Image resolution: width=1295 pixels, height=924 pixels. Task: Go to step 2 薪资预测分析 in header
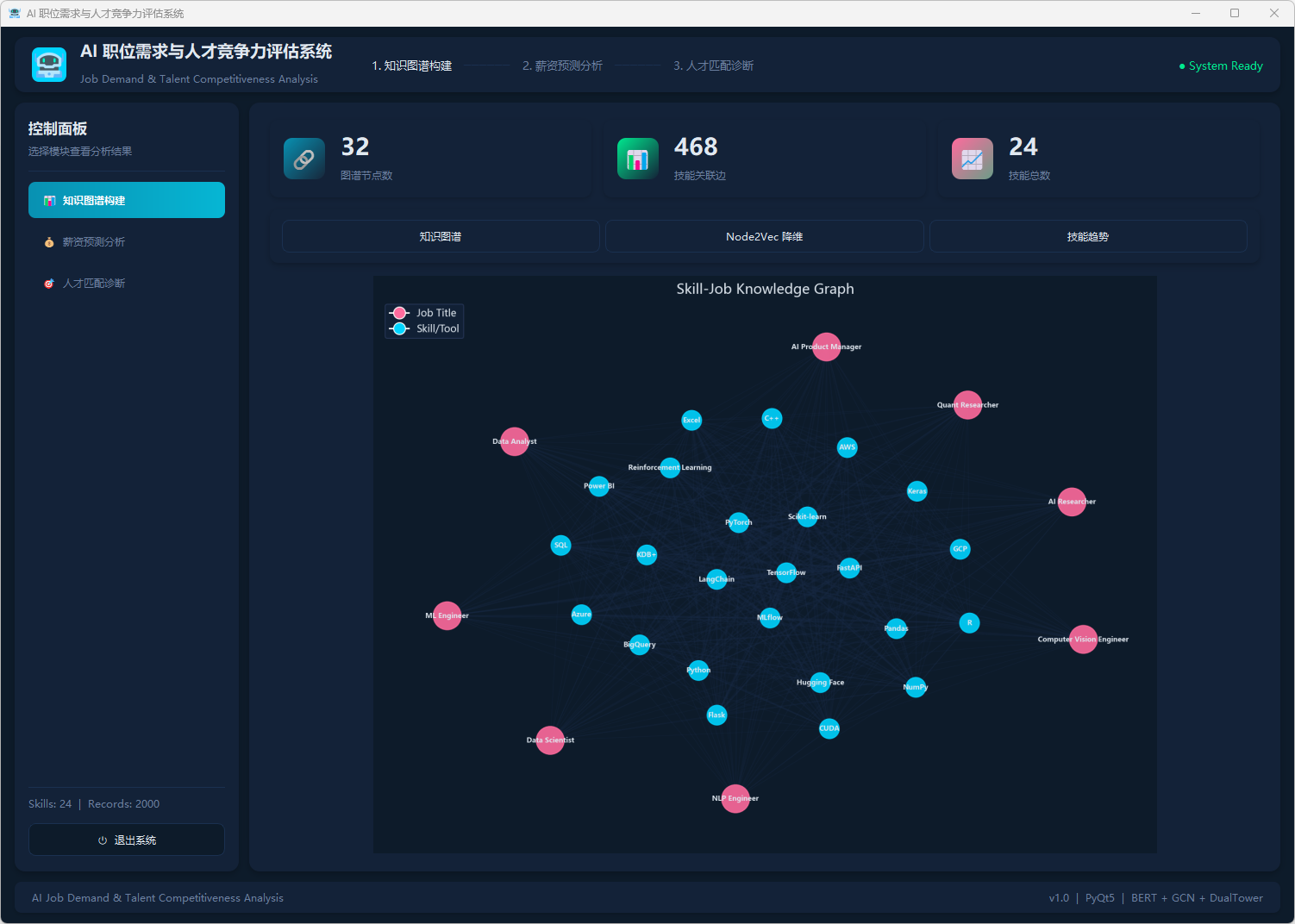click(562, 66)
